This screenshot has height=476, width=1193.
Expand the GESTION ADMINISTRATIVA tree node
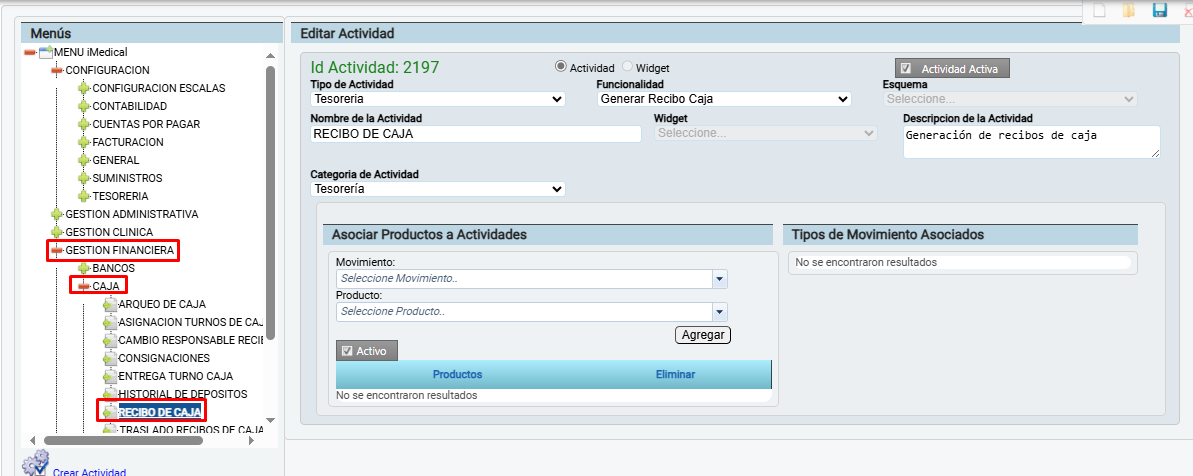coord(56,214)
